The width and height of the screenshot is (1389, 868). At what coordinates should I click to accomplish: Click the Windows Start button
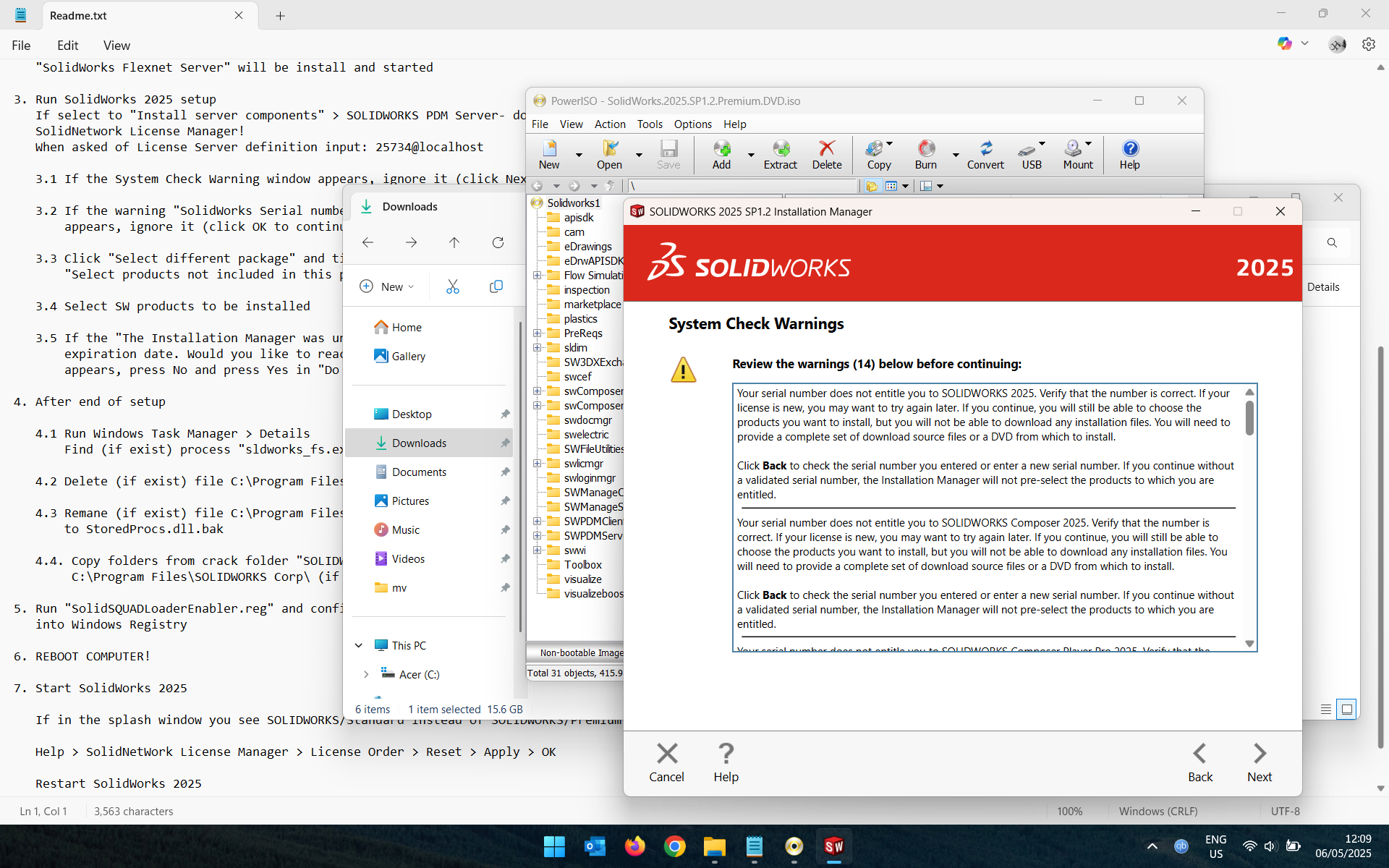pos(555,846)
